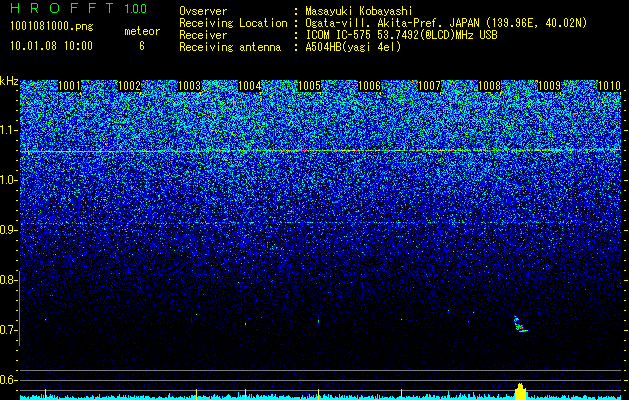
Task: Click the meteor count value 6
Action: (x=142, y=46)
